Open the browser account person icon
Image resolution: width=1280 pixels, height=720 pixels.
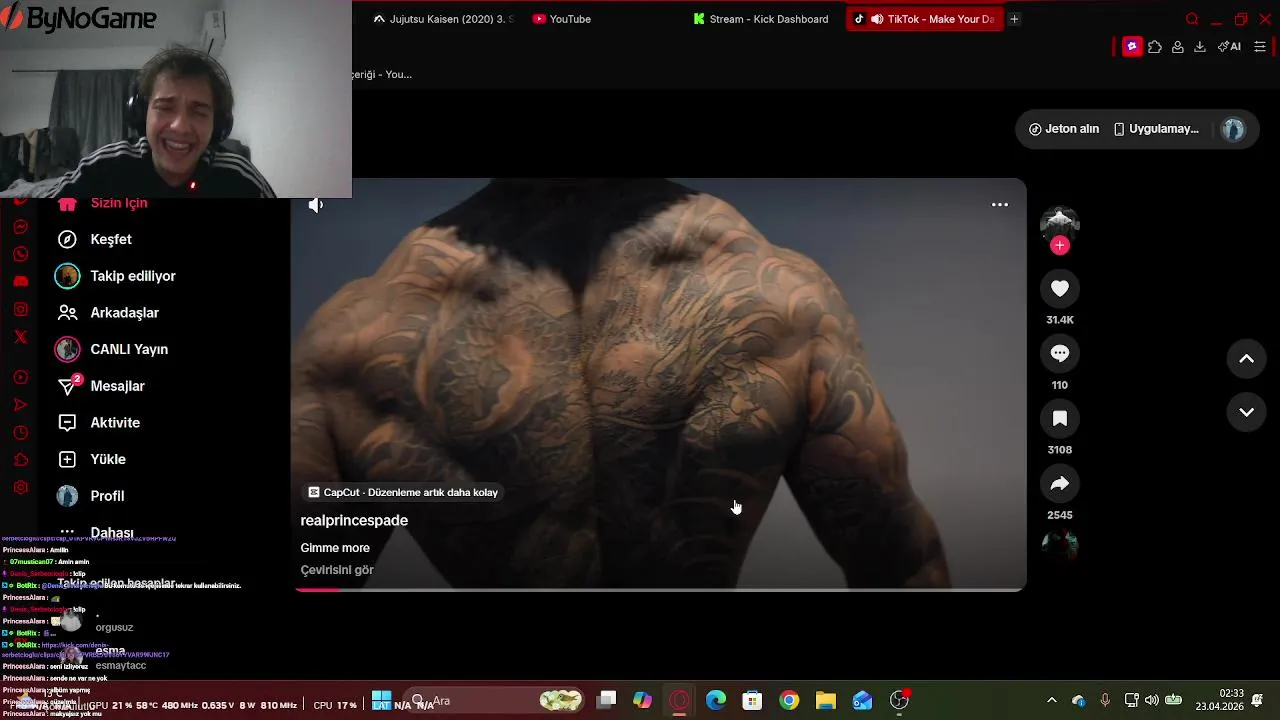point(1178,46)
